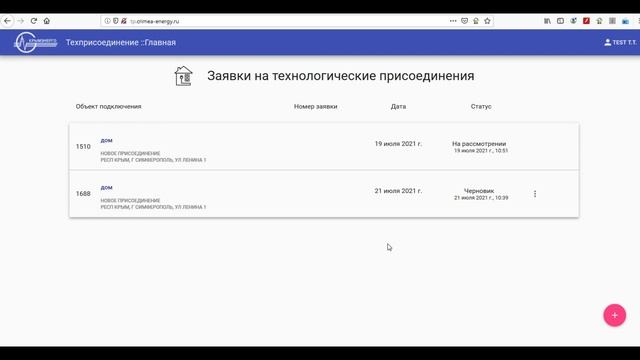
Task: Click the house icon beside the page heading
Action: coord(183,76)
